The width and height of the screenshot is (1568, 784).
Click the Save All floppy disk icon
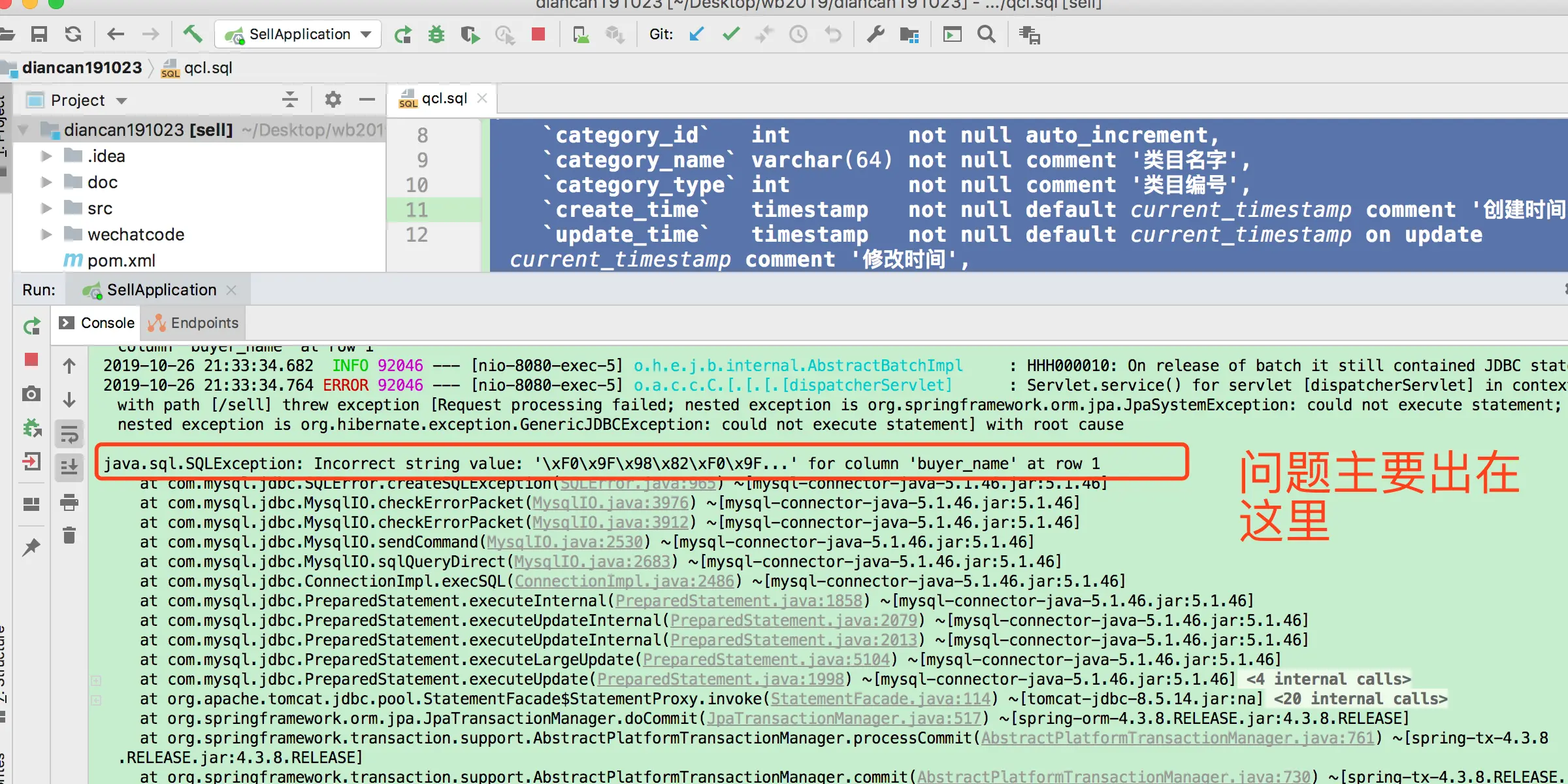(39, 34)
